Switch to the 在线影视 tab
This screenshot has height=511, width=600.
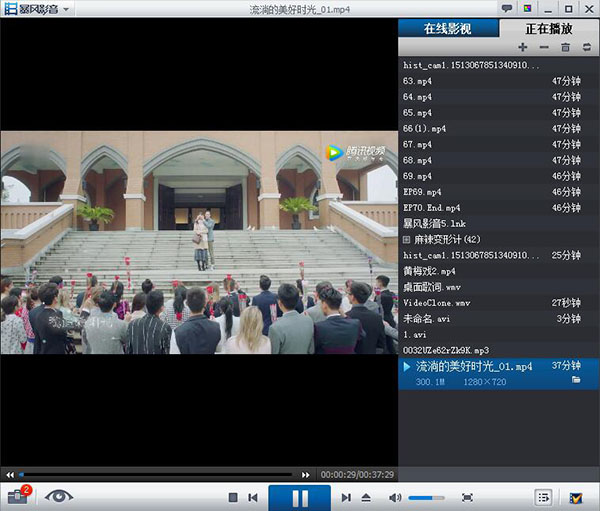pyautogui.click(x=448, y=28)
